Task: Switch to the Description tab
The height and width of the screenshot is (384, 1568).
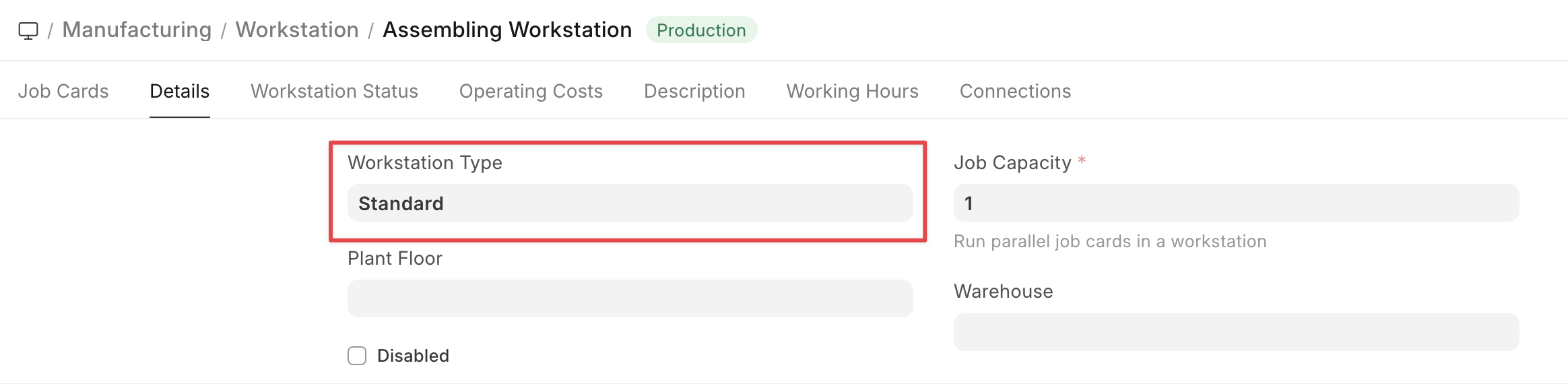Action: click(x=694, y=91)
